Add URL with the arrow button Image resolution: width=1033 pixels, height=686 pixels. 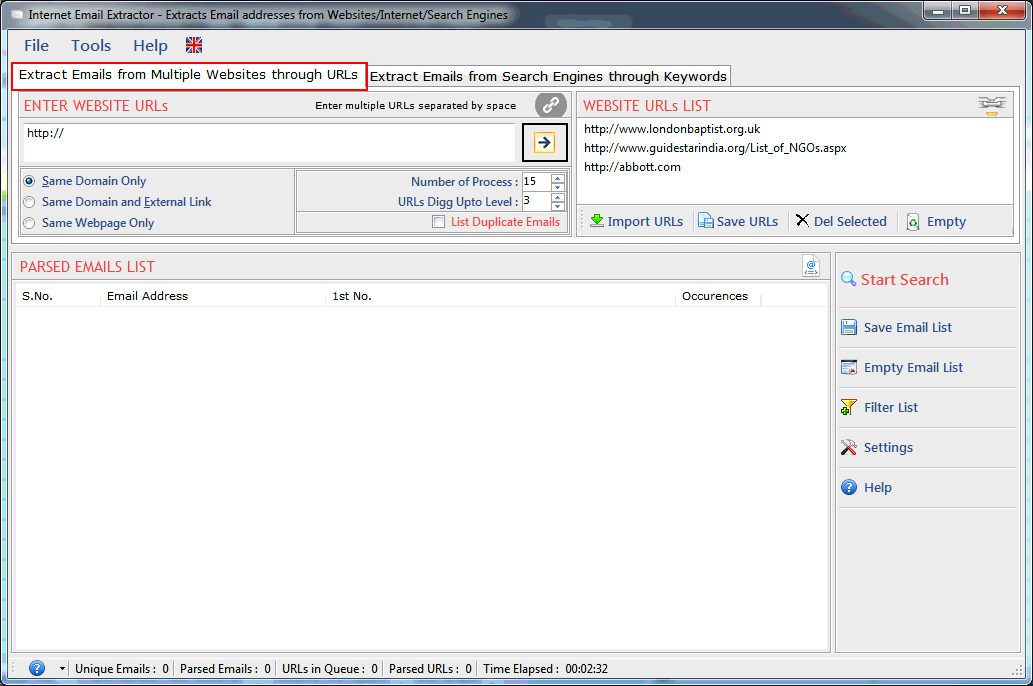coord(544,142)
